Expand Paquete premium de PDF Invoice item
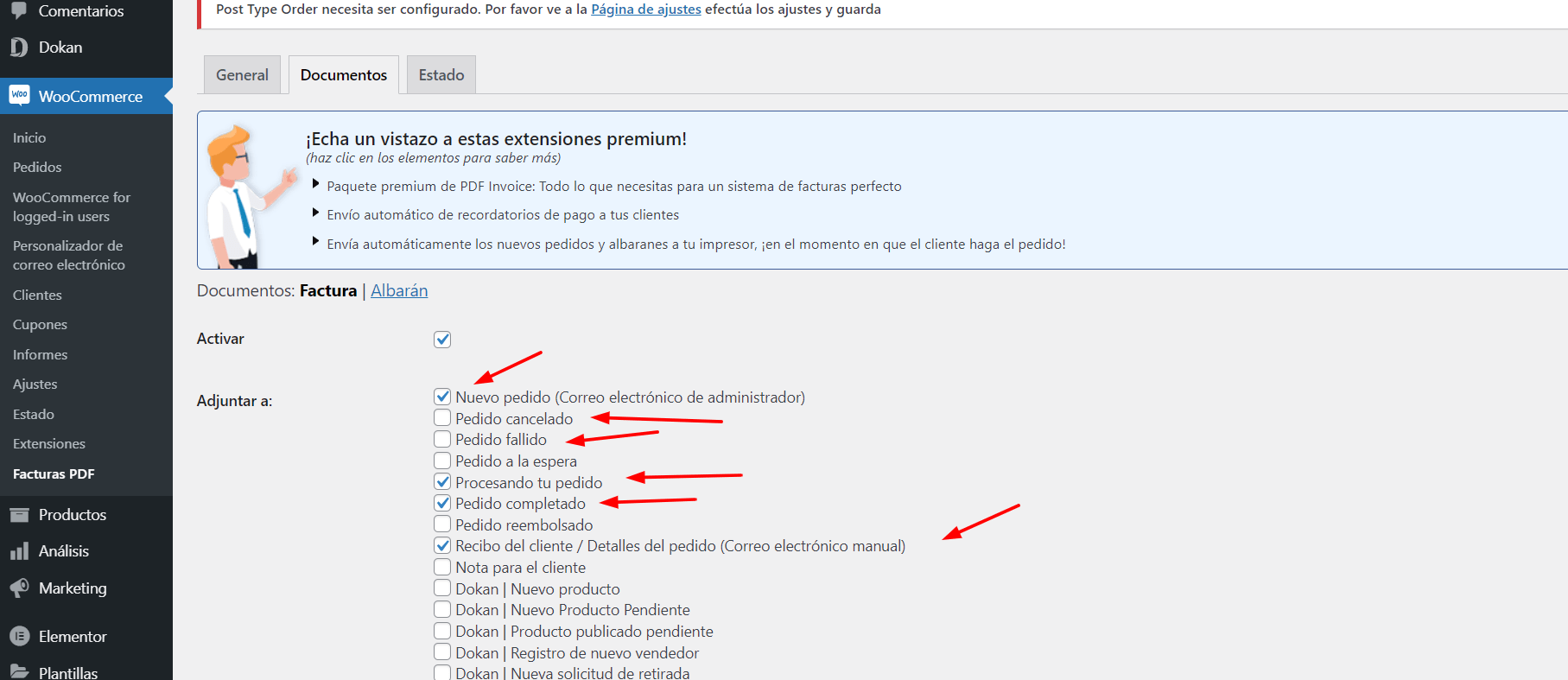1568x680 pixels. (613, 186)
